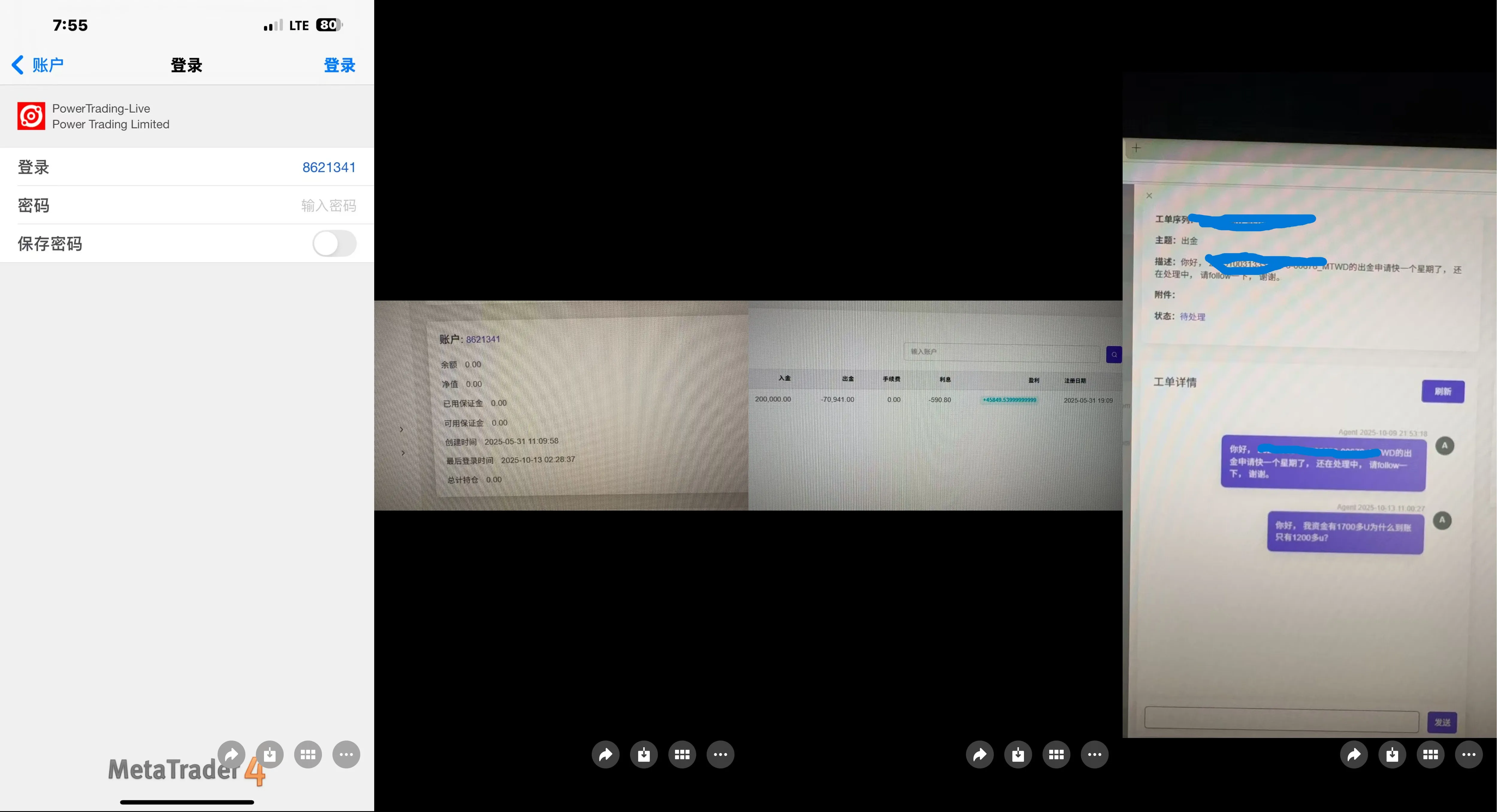Screen dimensions: 1498x812
Task: Select the PowerTrading-Live server entry
Action: (x=187, y=116)
